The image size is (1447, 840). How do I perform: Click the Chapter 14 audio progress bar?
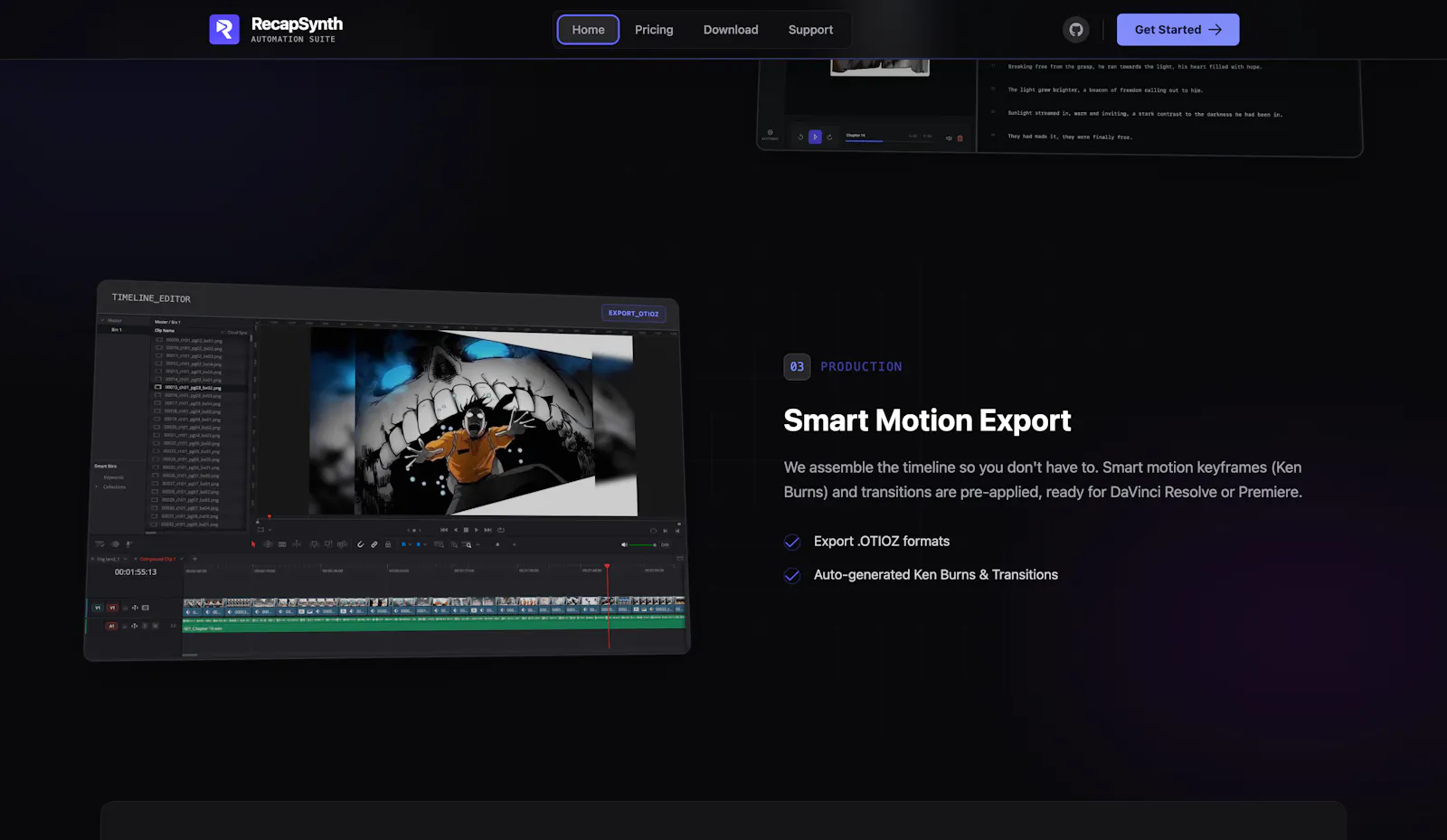(x=889, y=141)
